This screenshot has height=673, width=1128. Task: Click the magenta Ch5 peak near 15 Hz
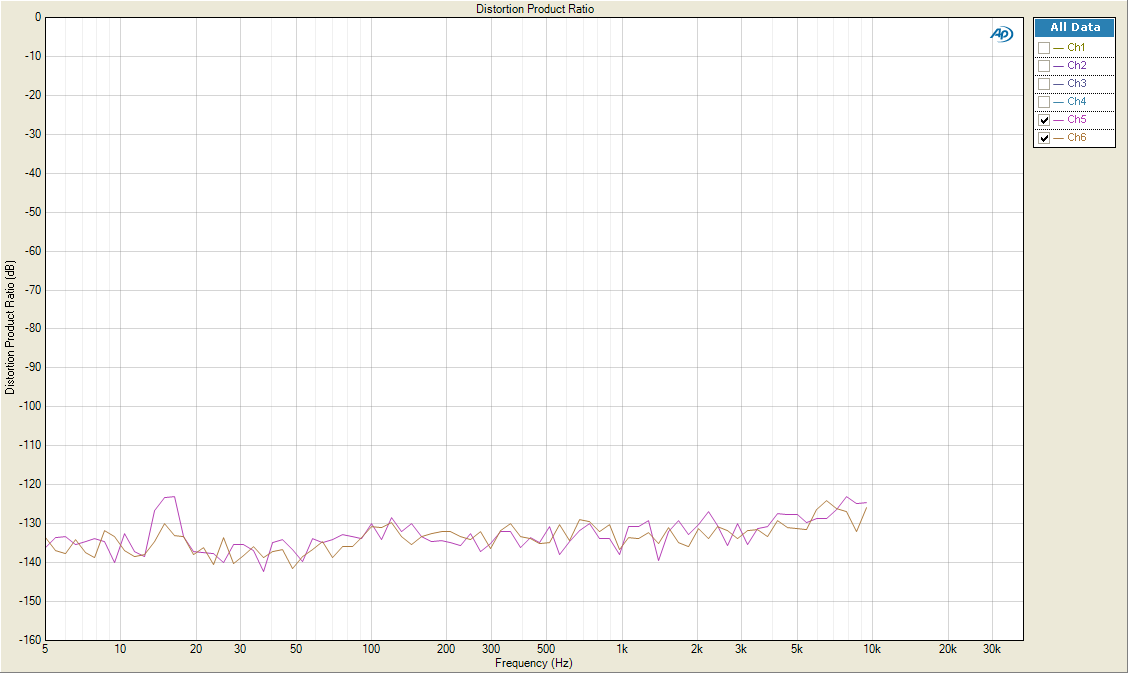[x=170, y=497]
